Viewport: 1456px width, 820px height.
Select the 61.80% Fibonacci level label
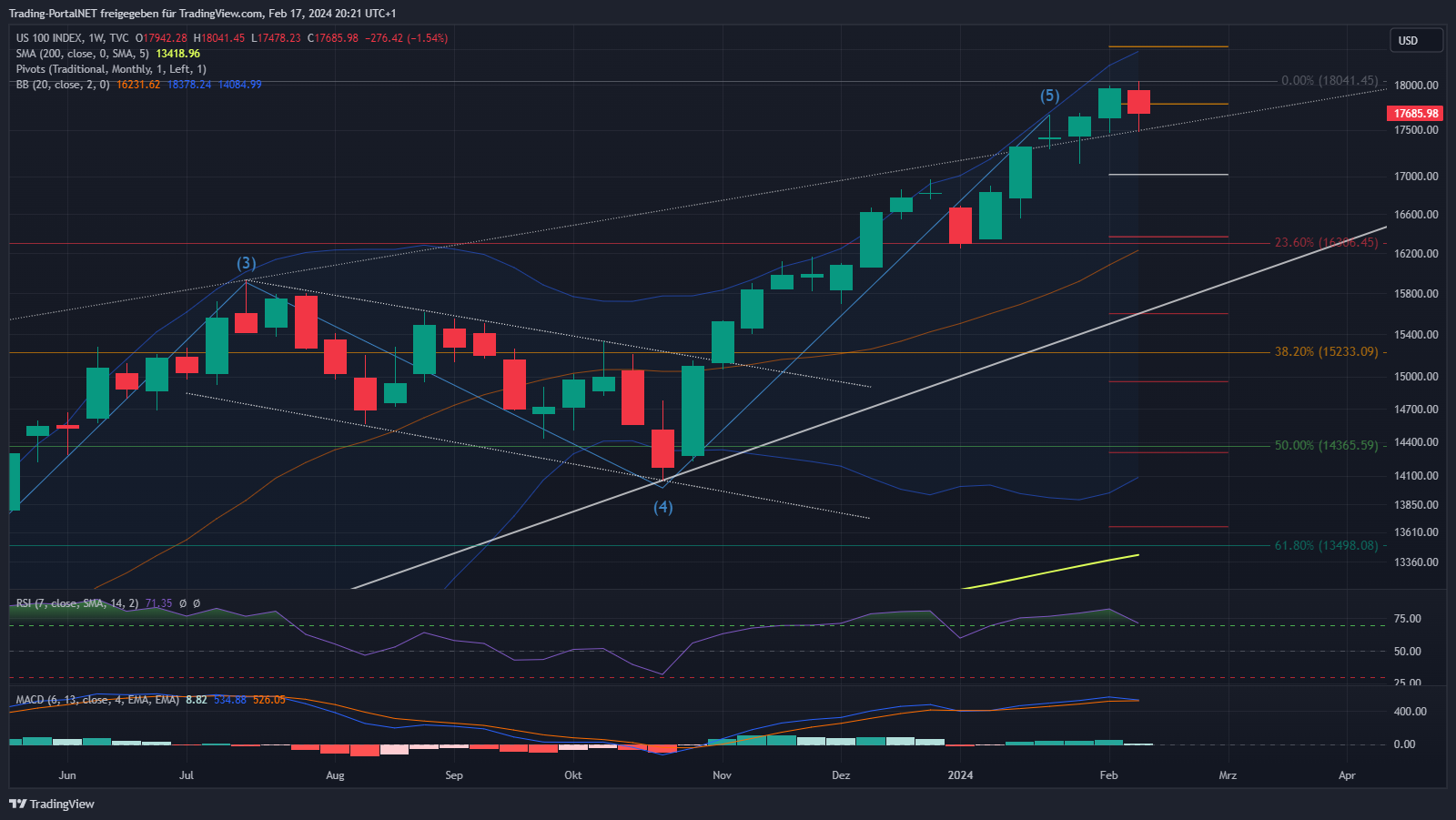(1326, 545)
